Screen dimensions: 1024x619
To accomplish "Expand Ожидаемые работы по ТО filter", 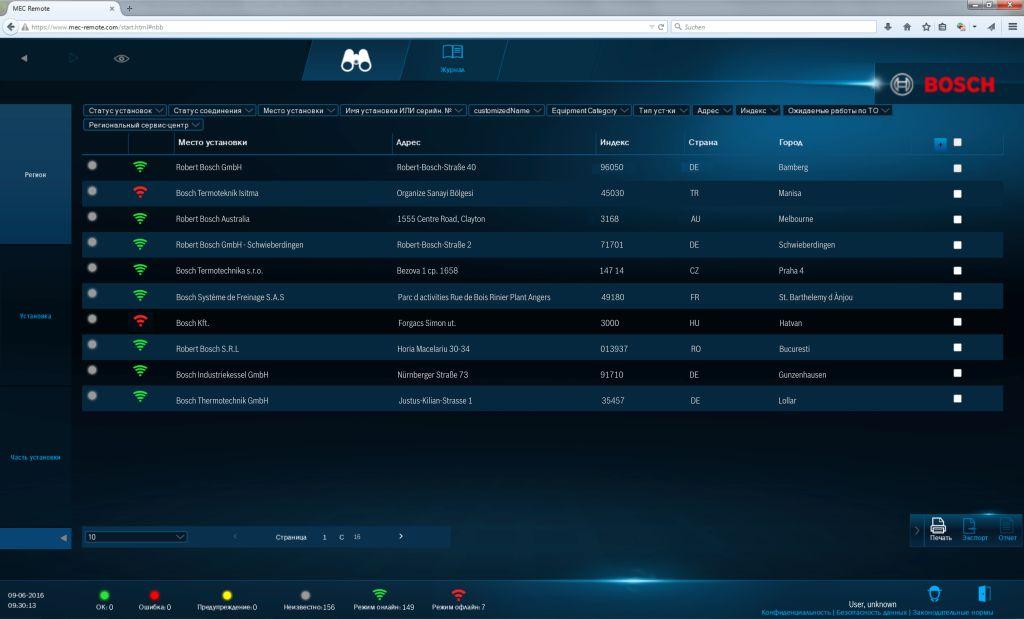I will click(837, 110).
